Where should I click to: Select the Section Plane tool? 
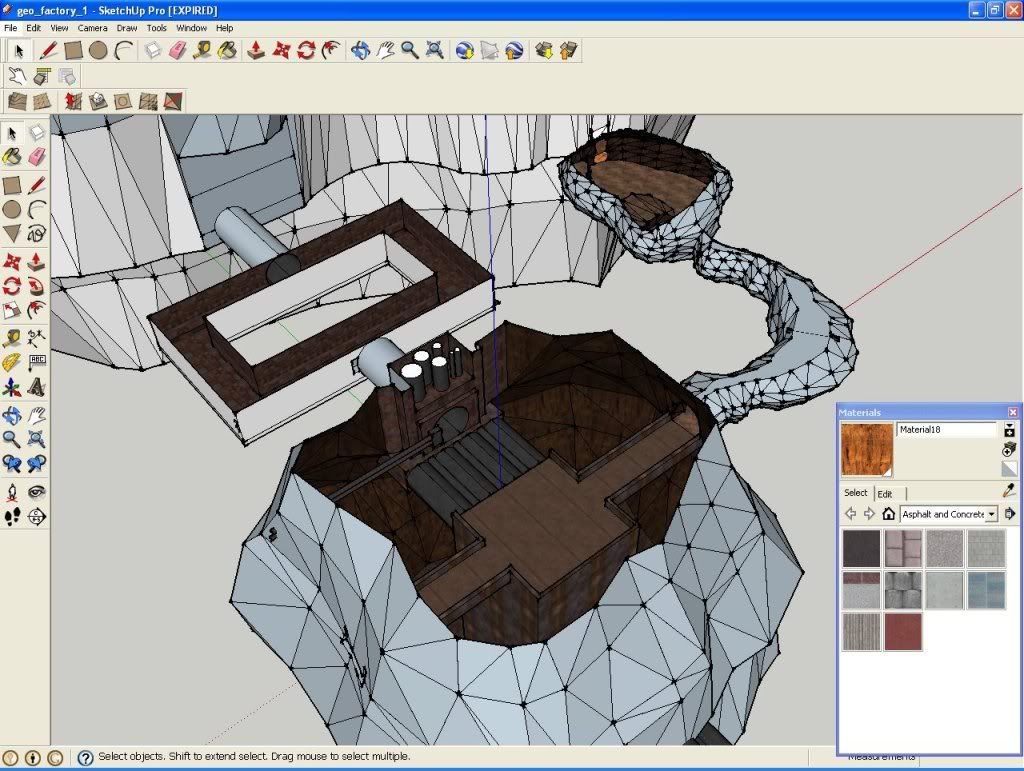pyautogui.click(x=37, y=516)
